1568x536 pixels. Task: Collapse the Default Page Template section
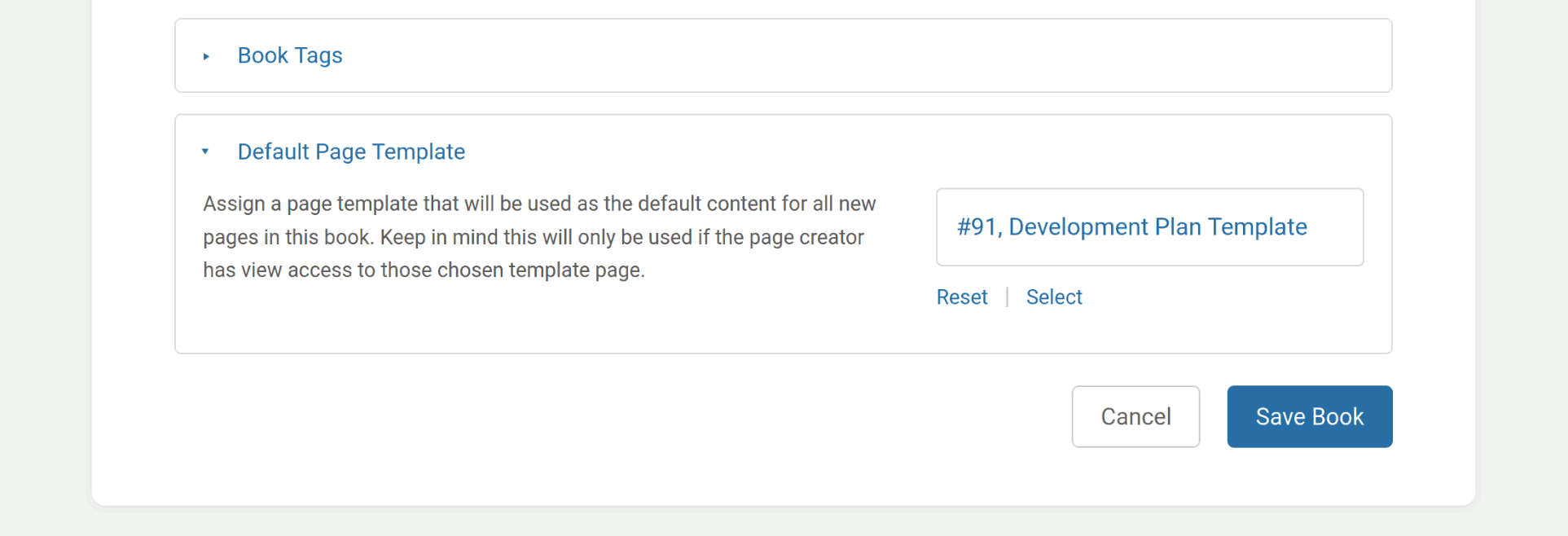coord(351,152)
